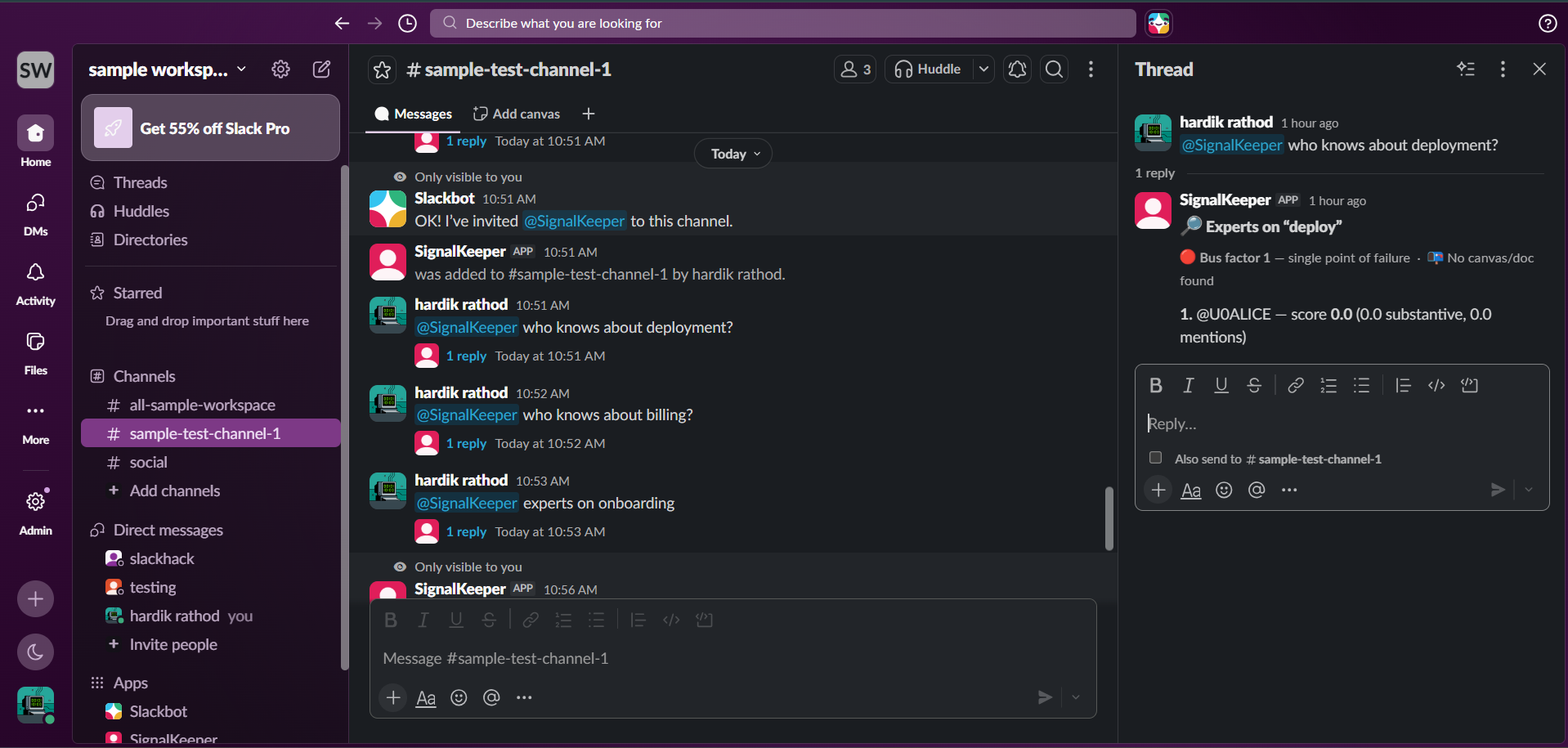
Task: Open channel more actions vertical dots
Action: pos(1091,69)
